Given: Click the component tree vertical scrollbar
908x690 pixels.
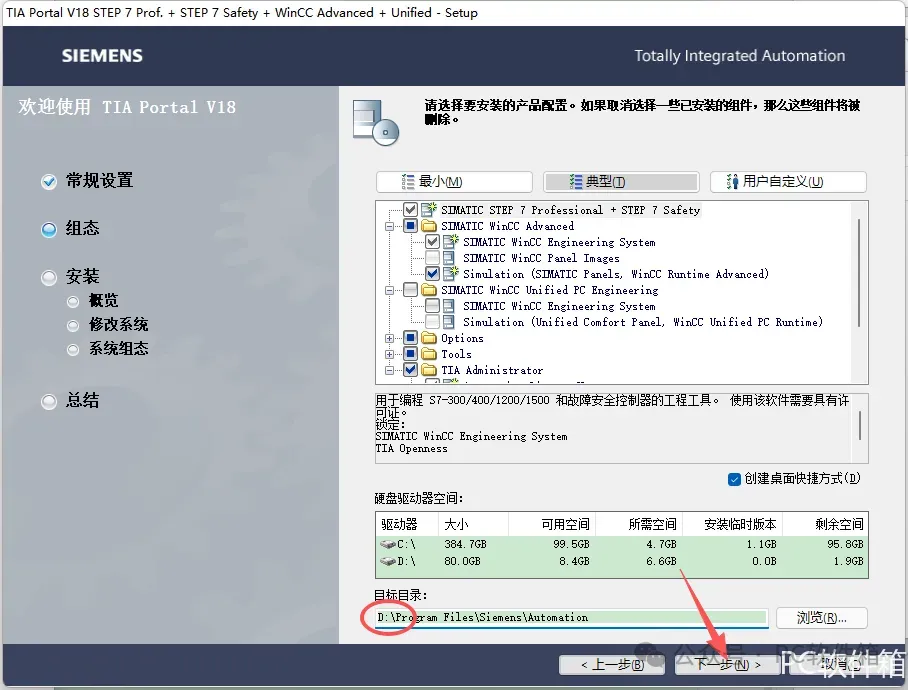Looking at the screenshot, I should pos(859,272).
